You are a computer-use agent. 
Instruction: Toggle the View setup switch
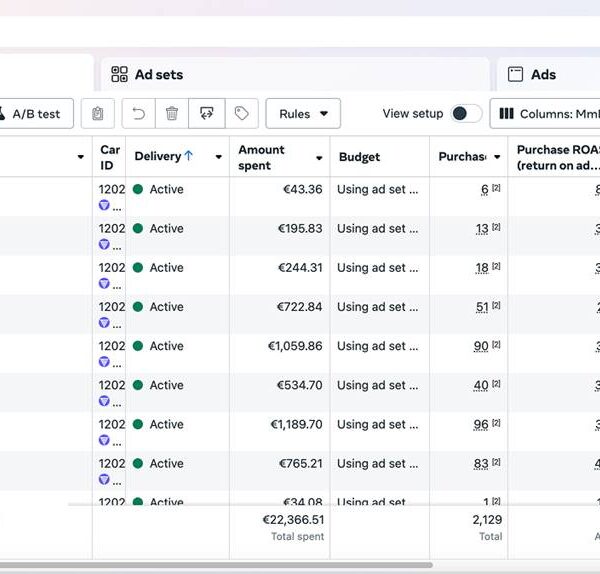tap(465, 114)
